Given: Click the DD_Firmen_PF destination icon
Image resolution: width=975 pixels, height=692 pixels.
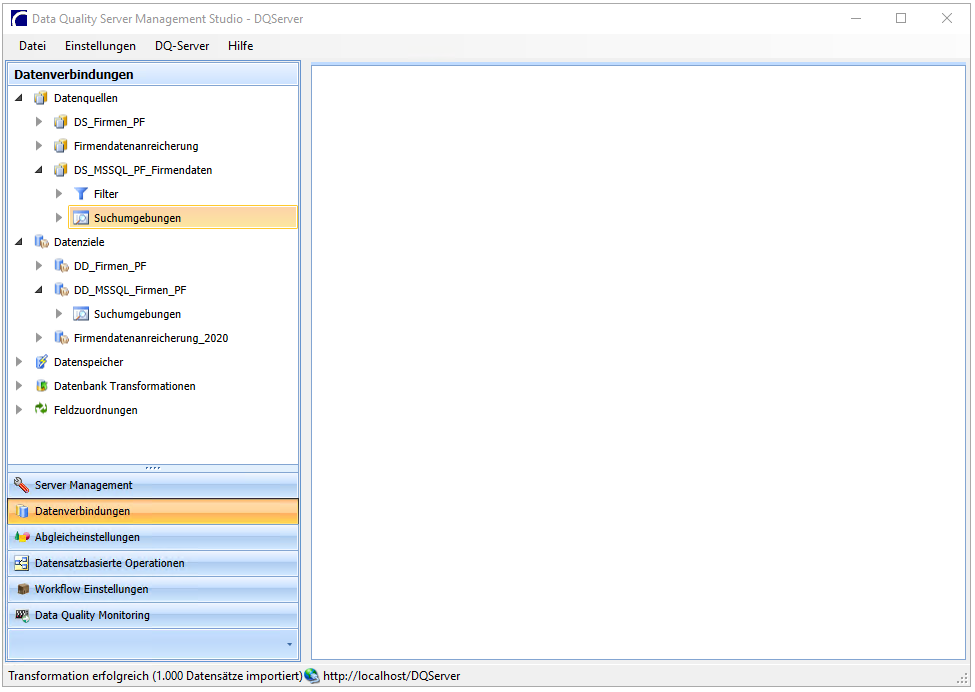Looking at the screenshot, I should [x=61, y=266].
